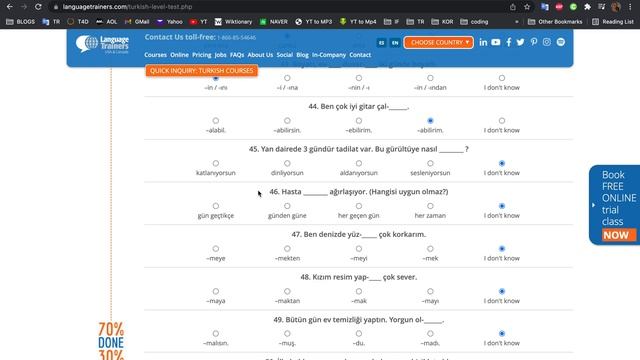Image resolution: width=640 pixels, height=360 pixels.
Task: Select dinliyorsun for question 45
Action: click(287, 163)
